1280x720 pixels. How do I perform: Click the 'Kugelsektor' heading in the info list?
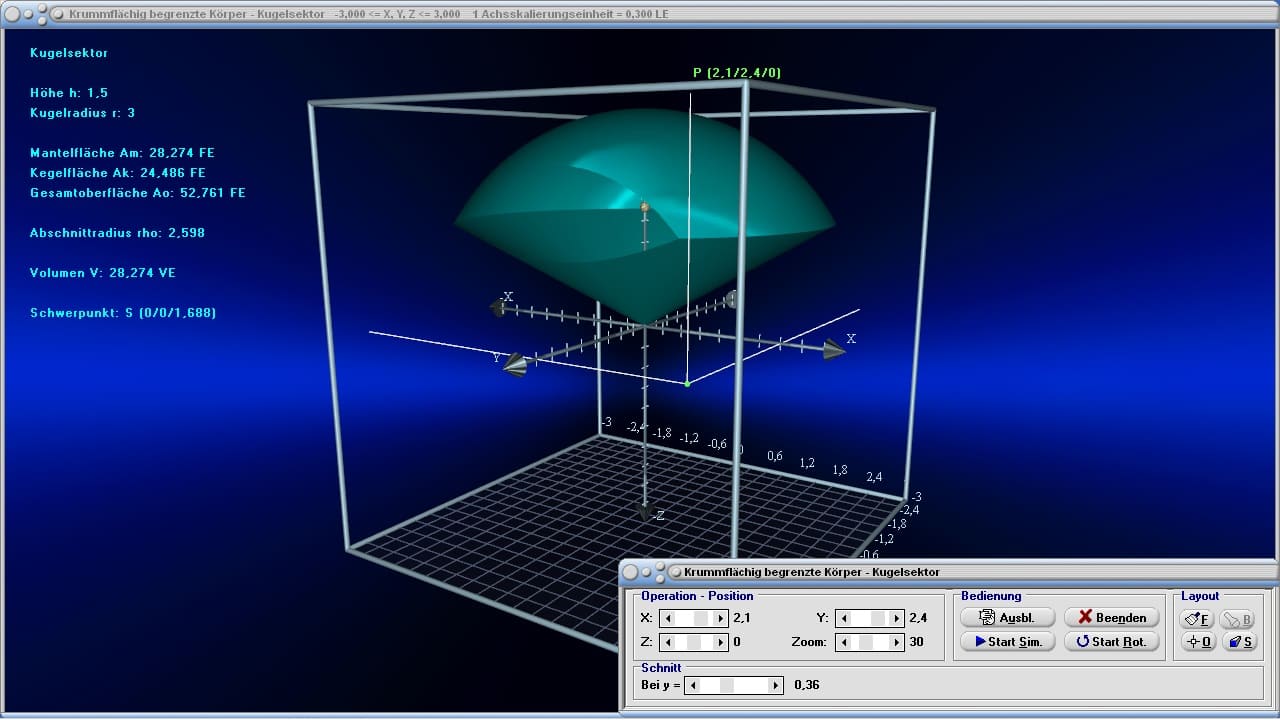pos(69,53)
